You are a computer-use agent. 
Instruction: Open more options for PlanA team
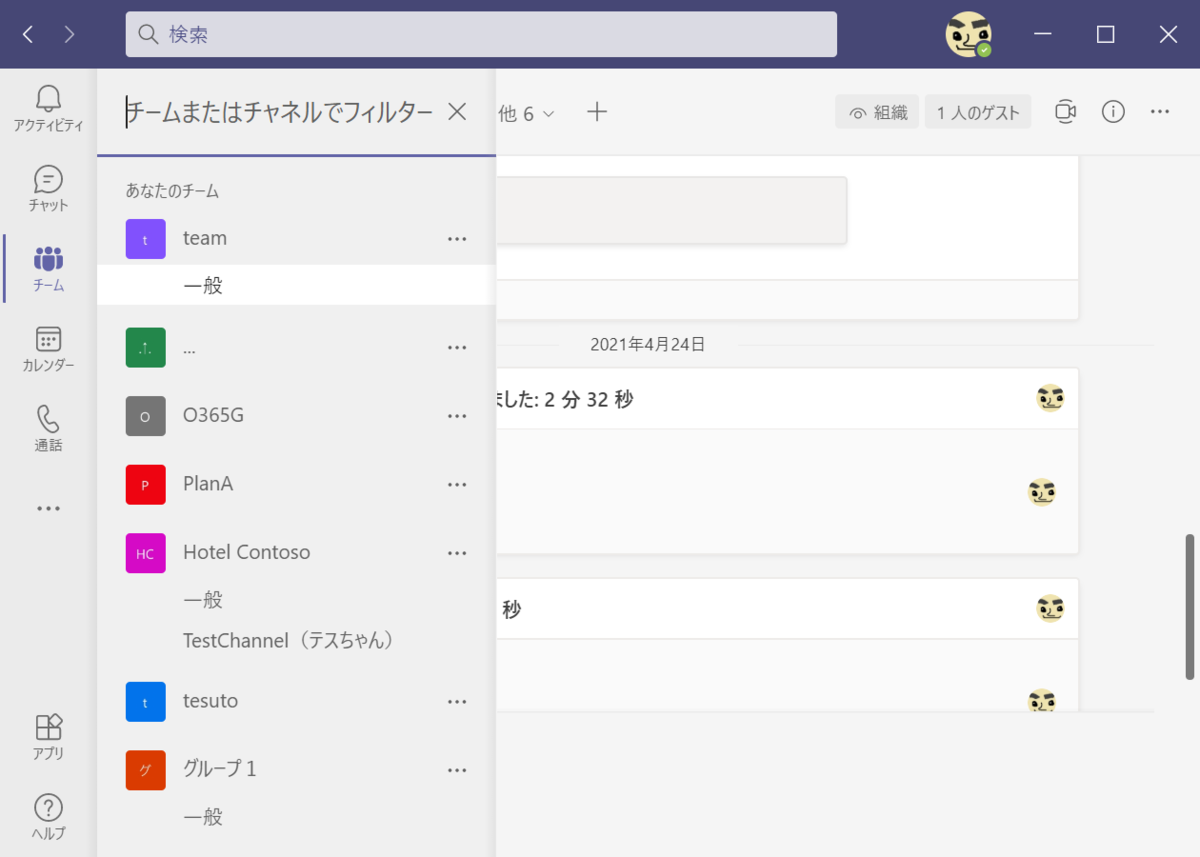[457, 485]
